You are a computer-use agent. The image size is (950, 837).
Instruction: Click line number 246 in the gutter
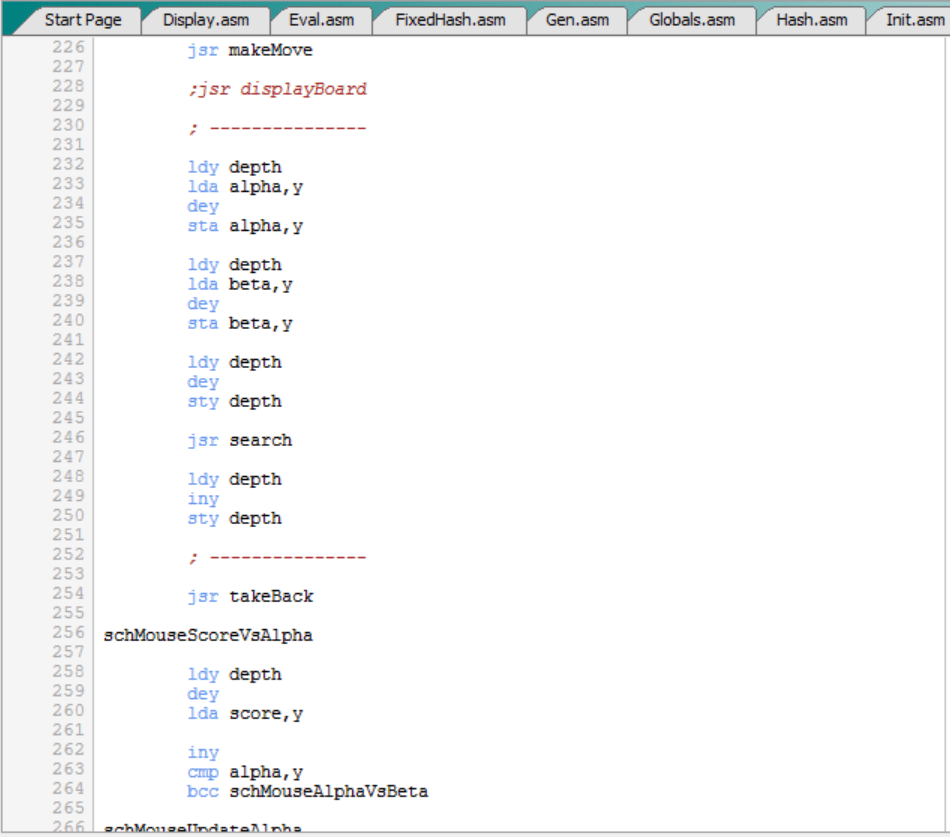pyautogui.click(x=68, y=437)
